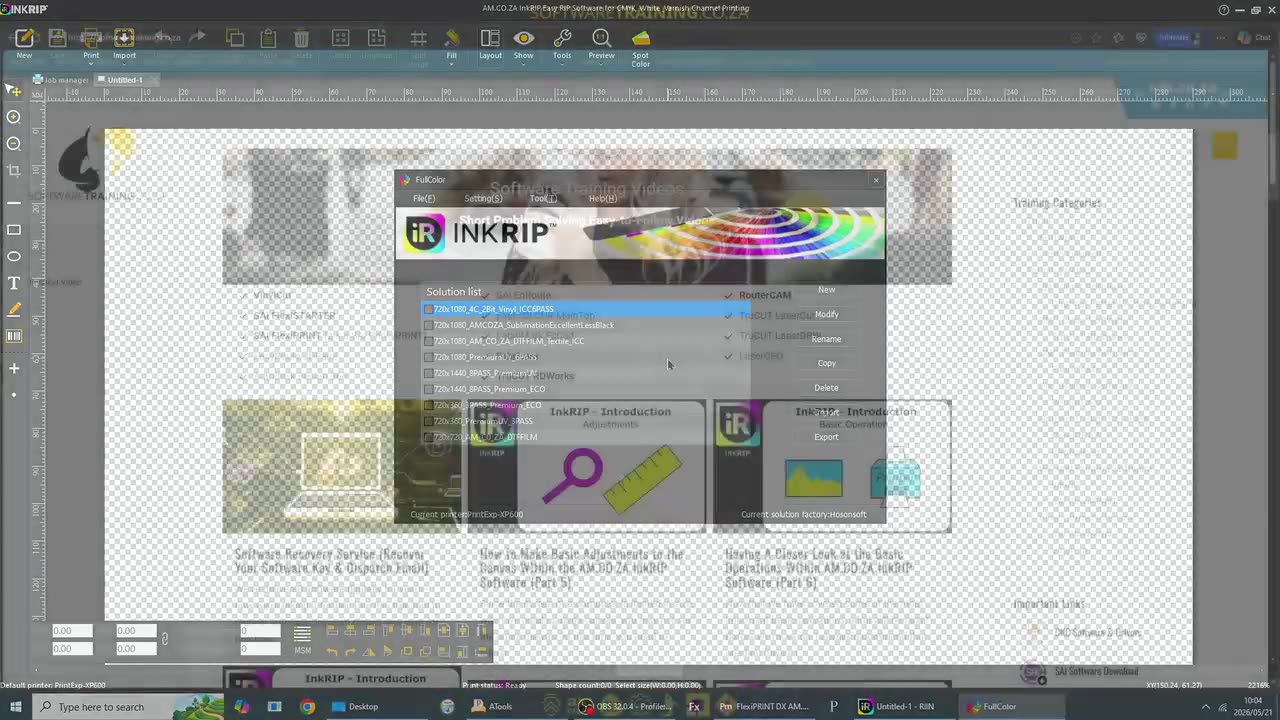This screenshot has width=1280, height=720.
Task: Expand the Show dropdown arrow
Action: [523, 65]
